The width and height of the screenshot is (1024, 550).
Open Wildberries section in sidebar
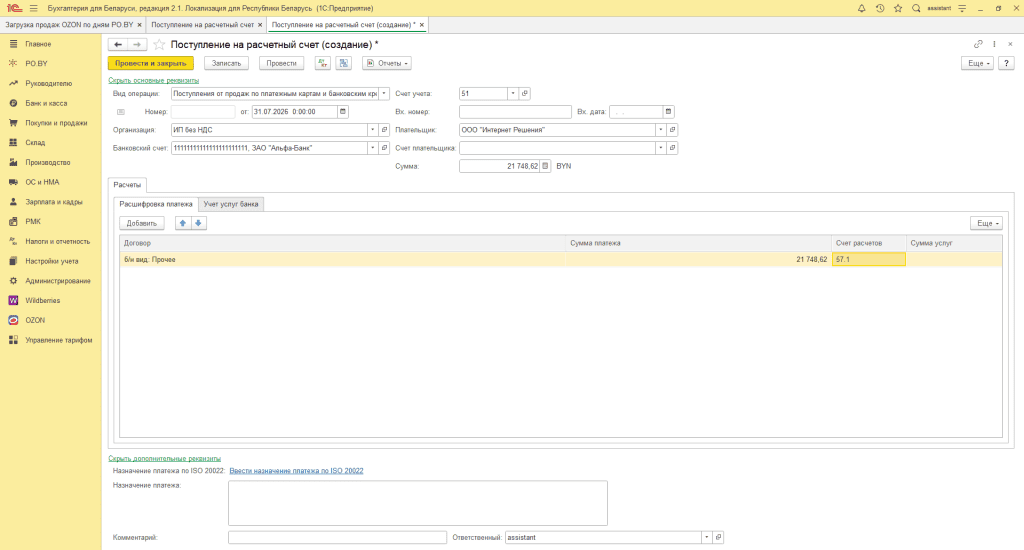pos(42,300)
